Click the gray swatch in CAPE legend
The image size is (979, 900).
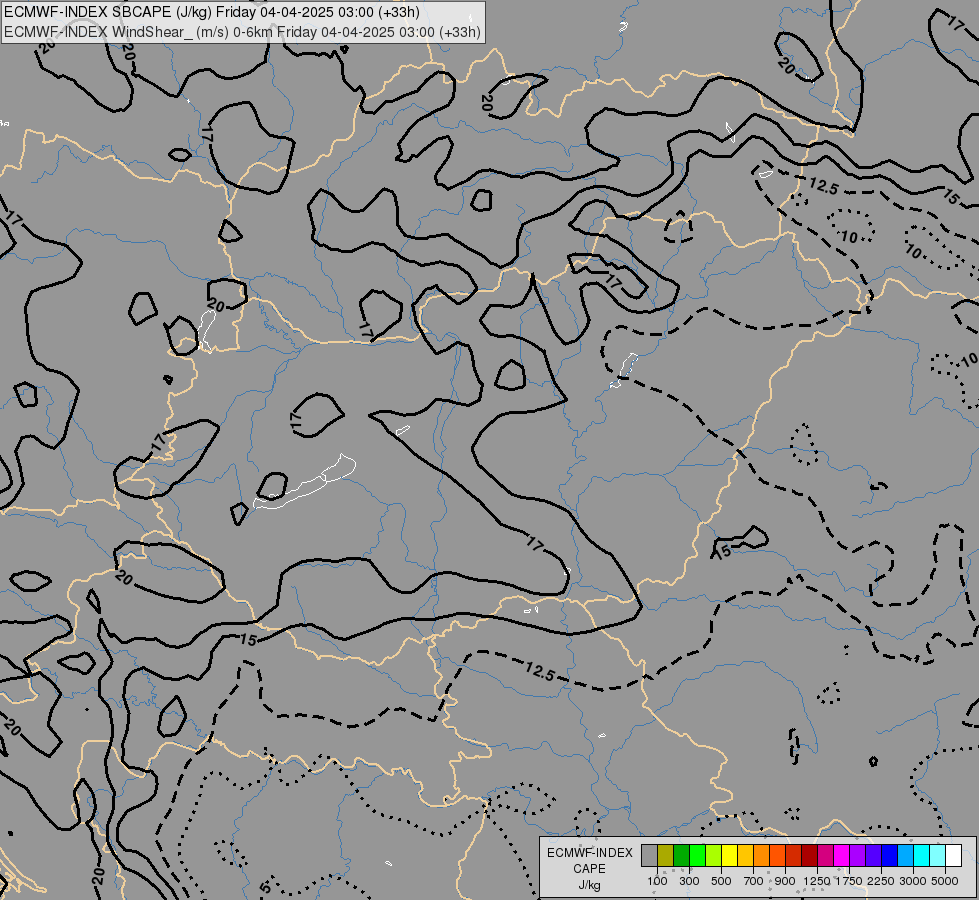pyautogui.click(x=649, y=855)
